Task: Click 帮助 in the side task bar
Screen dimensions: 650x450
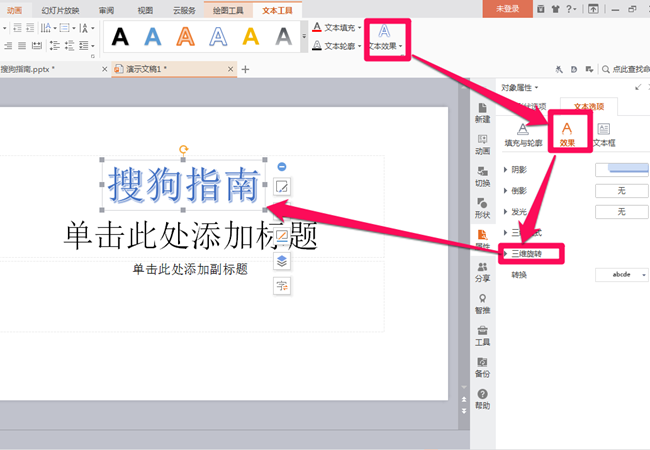Action: pyautogui.click(x=483, y=399)
